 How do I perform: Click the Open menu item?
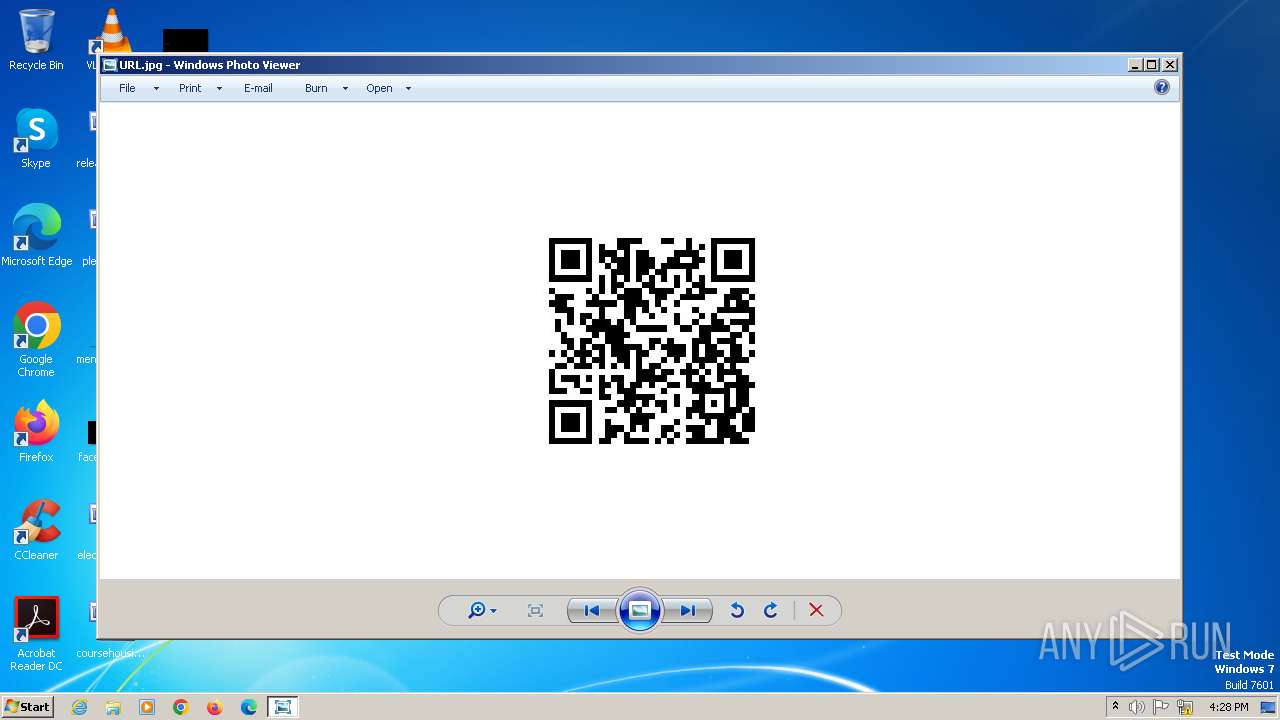(379, 88)
